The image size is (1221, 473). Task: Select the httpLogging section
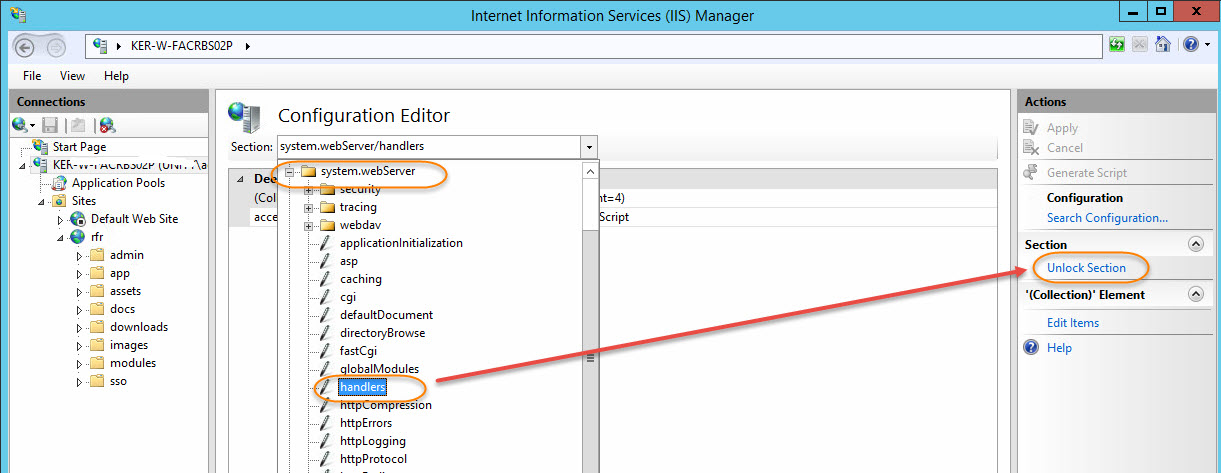[x=373, y=441]
